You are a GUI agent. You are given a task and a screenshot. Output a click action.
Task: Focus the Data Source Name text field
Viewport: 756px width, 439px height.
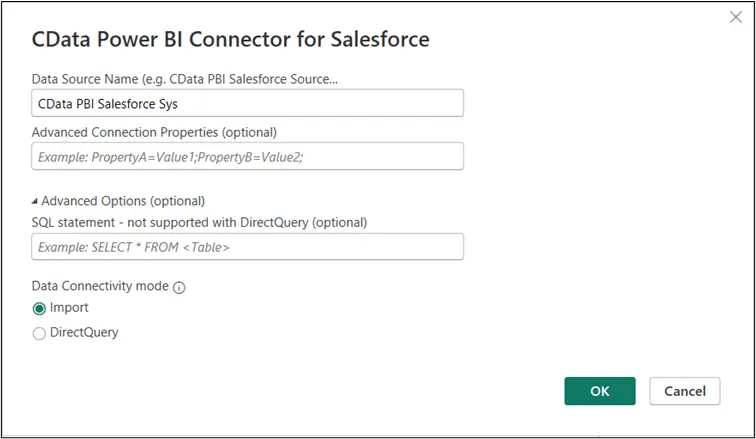click(x=247, y=103)
